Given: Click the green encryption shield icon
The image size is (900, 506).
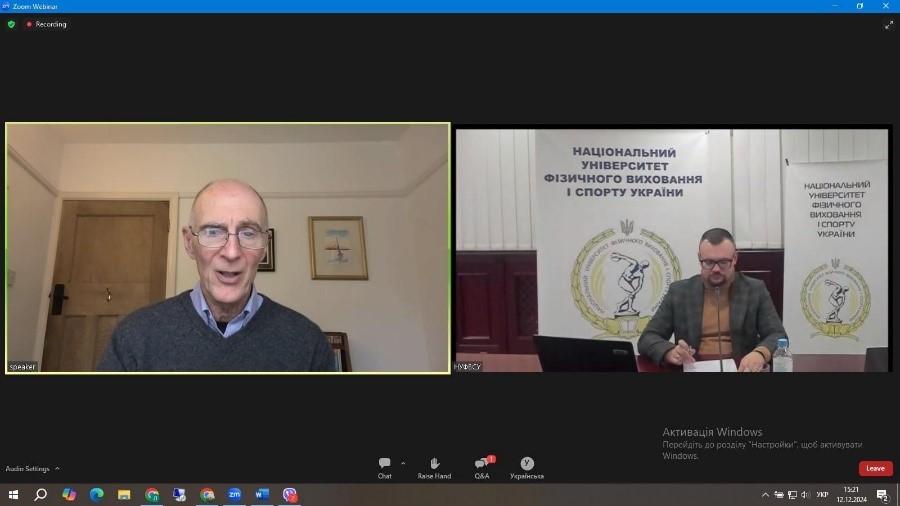Looking at the screenshot, I should point(12,24).
